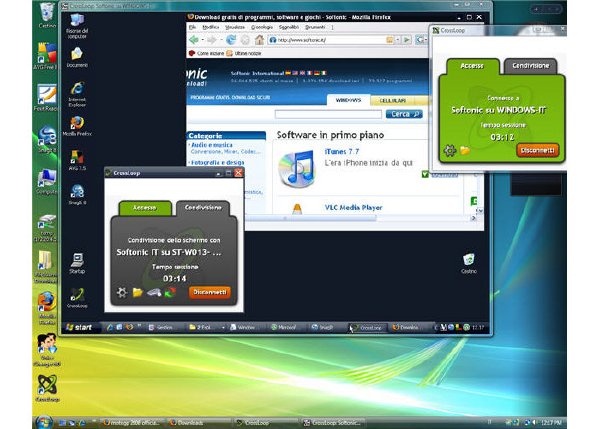Click remote desktop Startup icon

pos(77,263)
